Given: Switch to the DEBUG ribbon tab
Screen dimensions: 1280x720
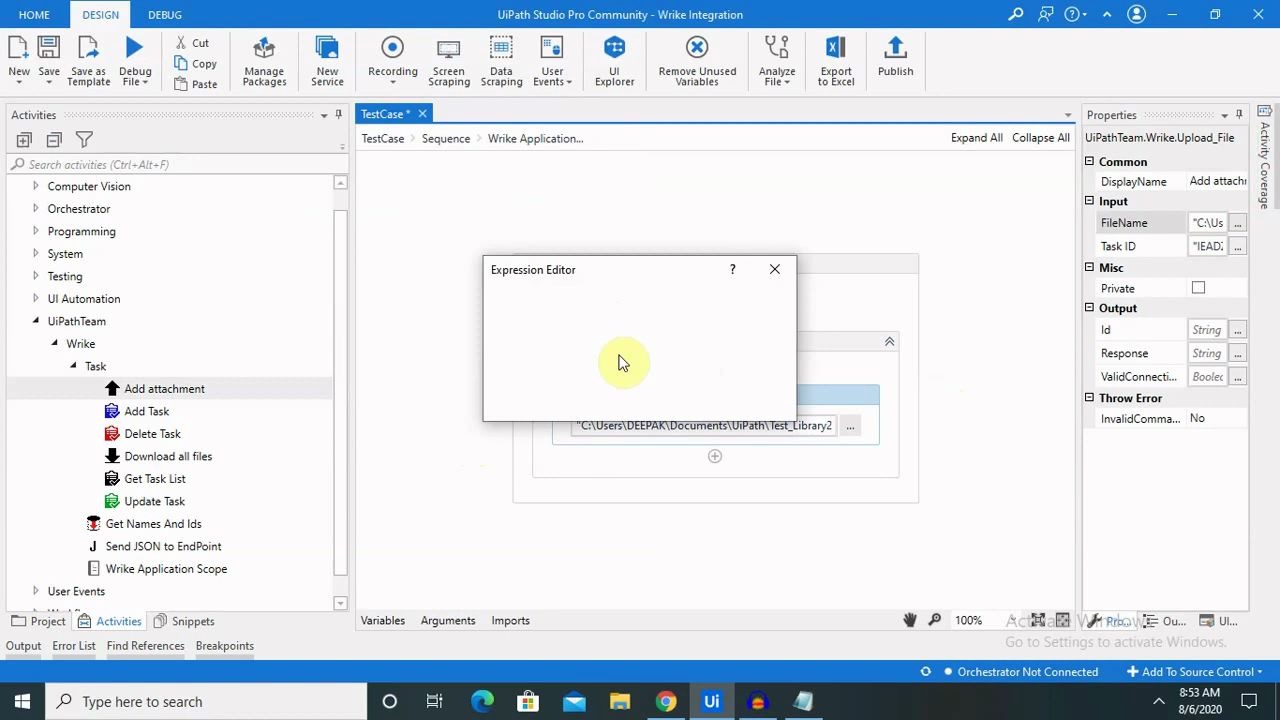Looking at the screenshot, I should pyautogui.click(x=164, y=14).
